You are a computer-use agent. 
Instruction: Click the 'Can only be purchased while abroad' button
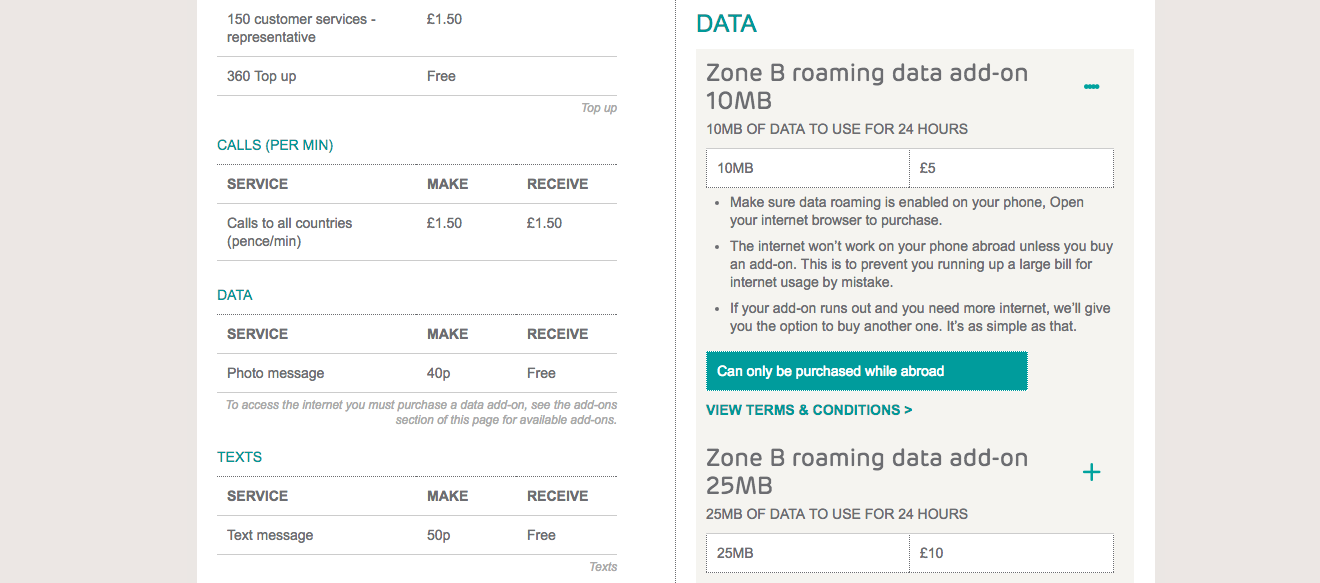click(866, 370)
